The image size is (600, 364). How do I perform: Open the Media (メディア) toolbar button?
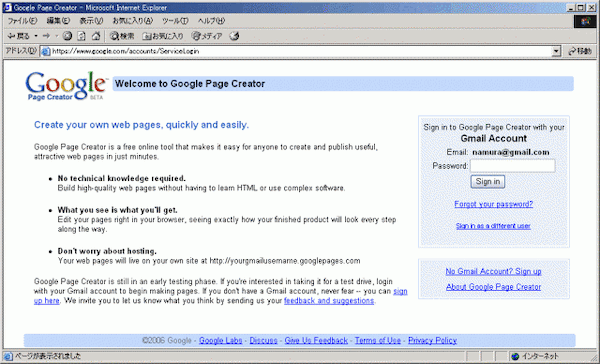coord(207,36)
